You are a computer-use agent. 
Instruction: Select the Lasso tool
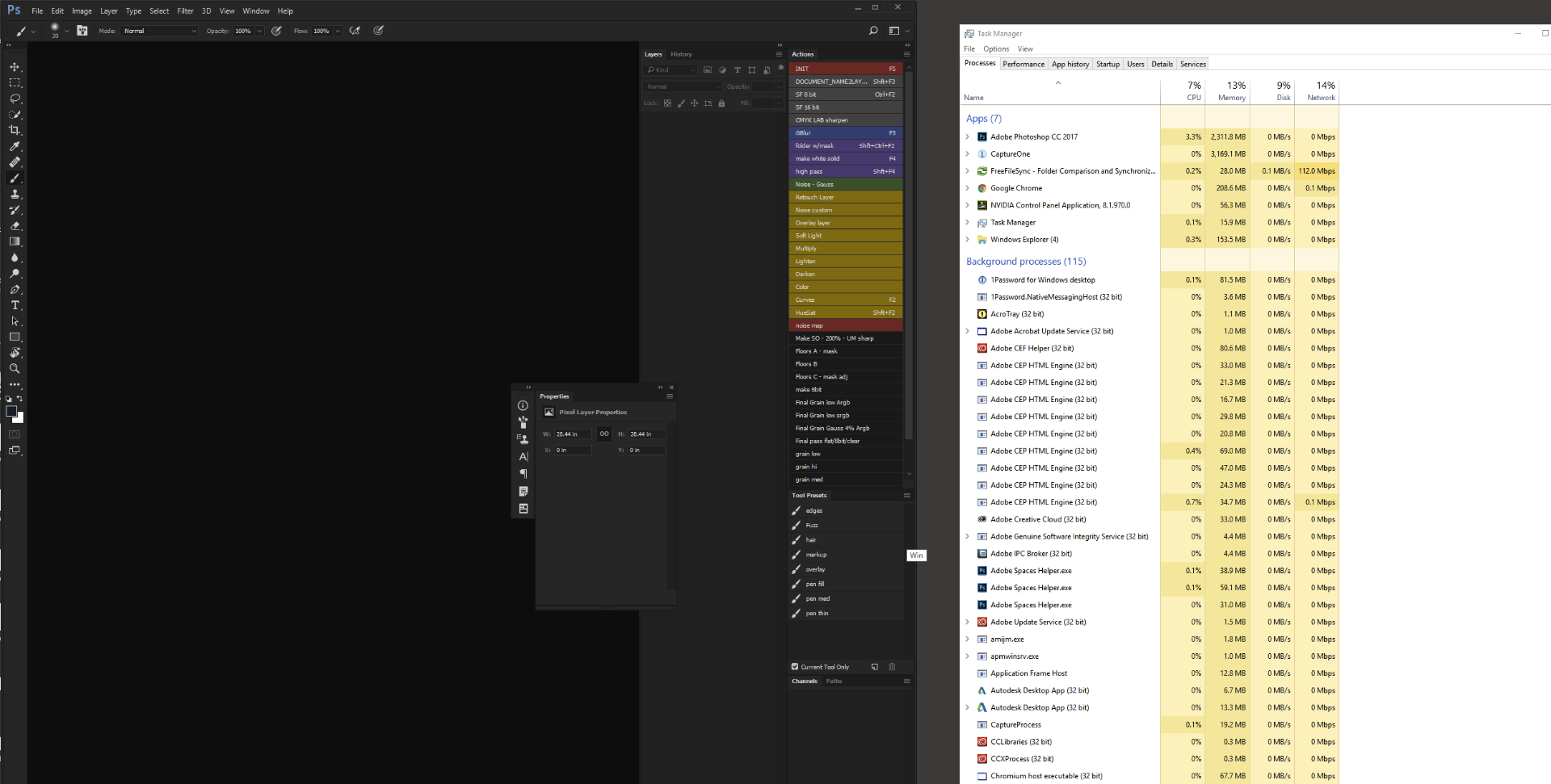pyautogui.click(x=15, y=99)
